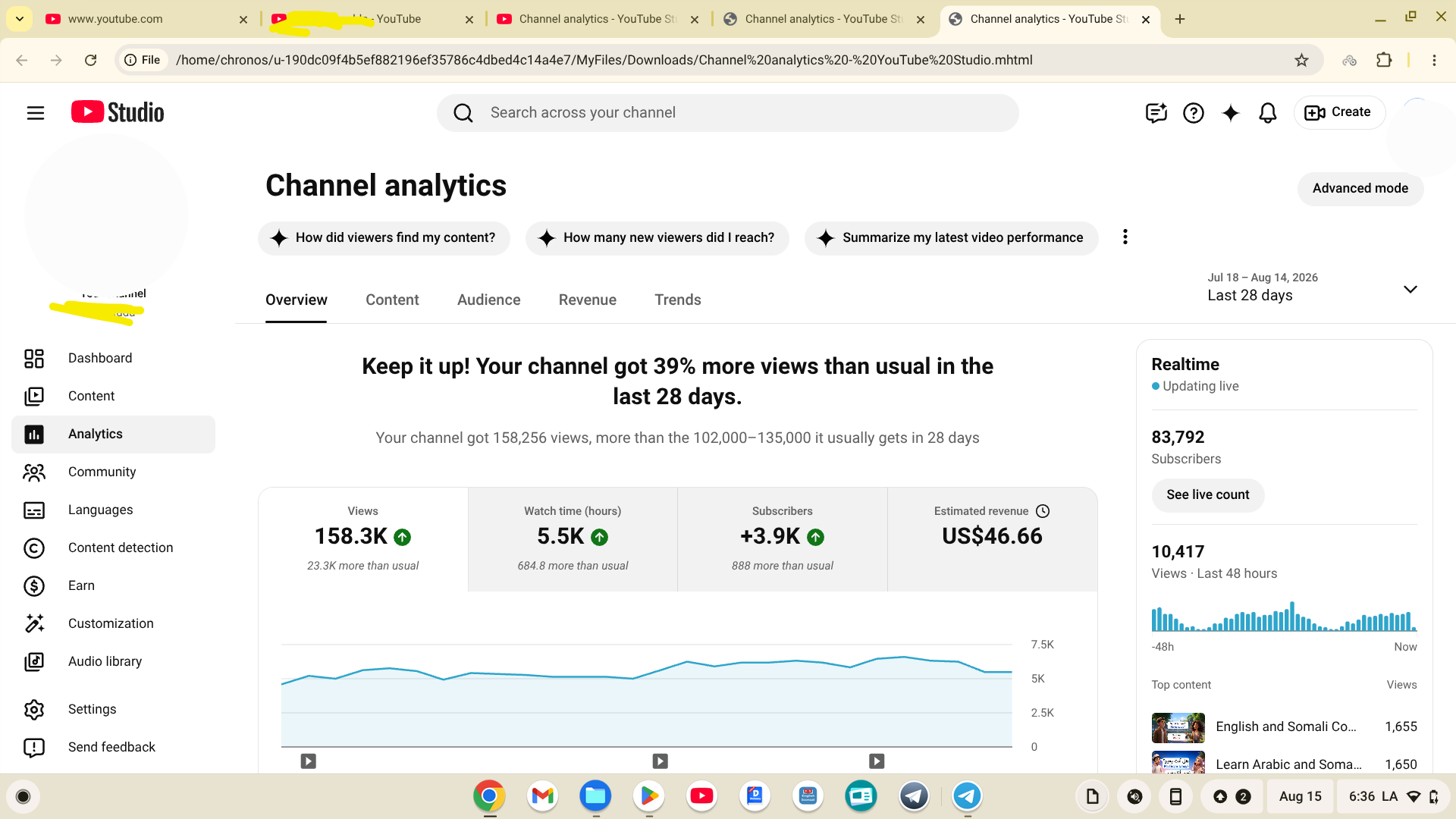Image resolution: width=1456 pixels, height=819 pixels.
Task: Open the Help question mark icon
Action: (x=1194, y=113)
